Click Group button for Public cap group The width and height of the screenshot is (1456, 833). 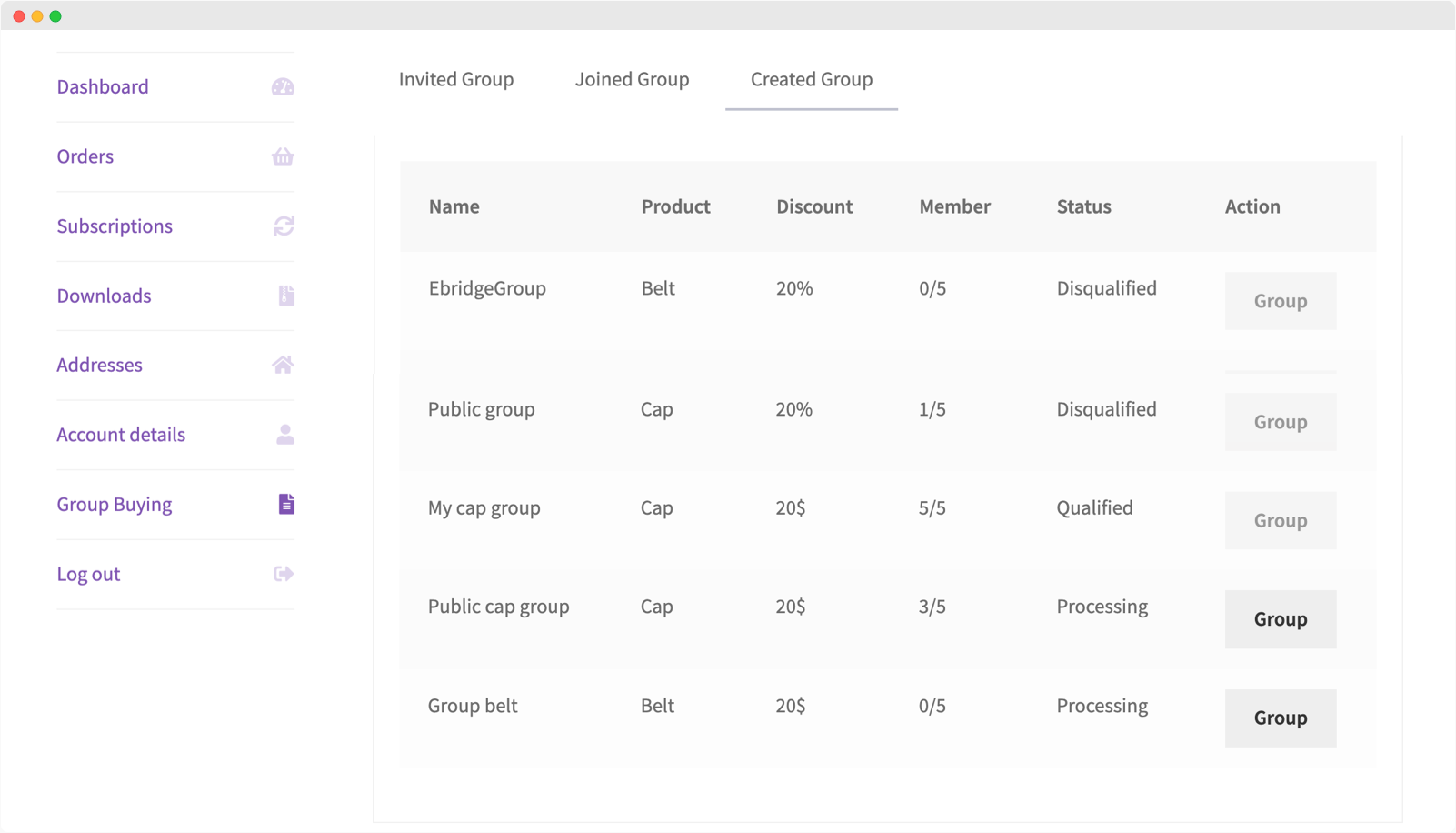pyautogui.click(x=1280, y=619)
